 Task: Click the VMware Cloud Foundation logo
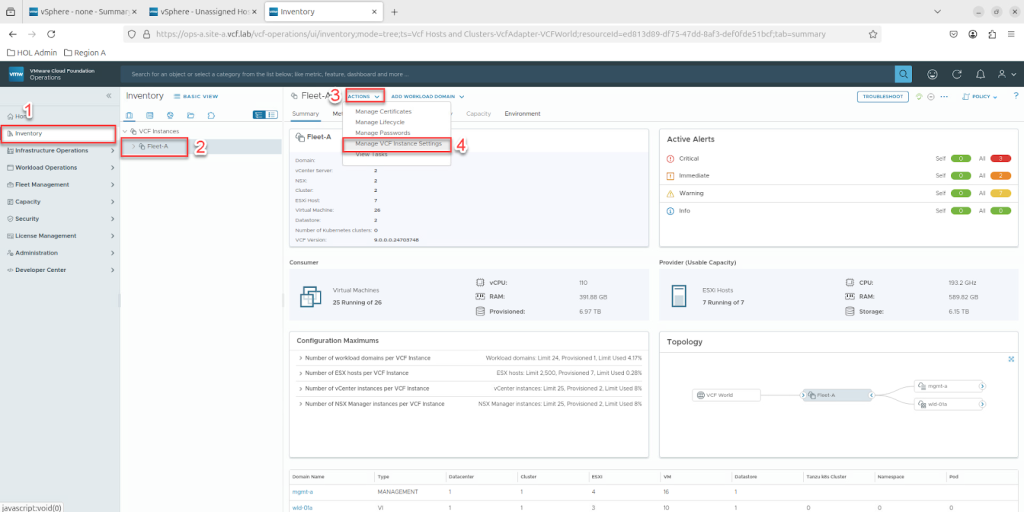(x=16, y=74)
